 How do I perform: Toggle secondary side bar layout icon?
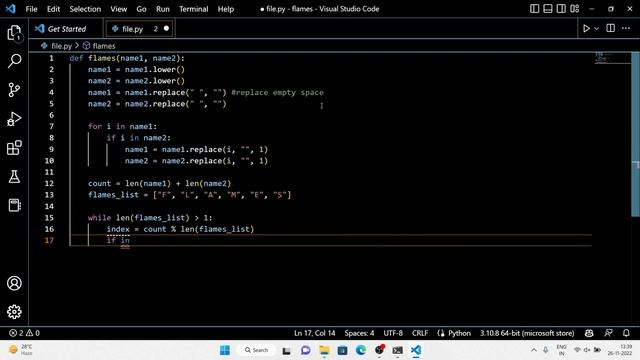pos(561,9)
